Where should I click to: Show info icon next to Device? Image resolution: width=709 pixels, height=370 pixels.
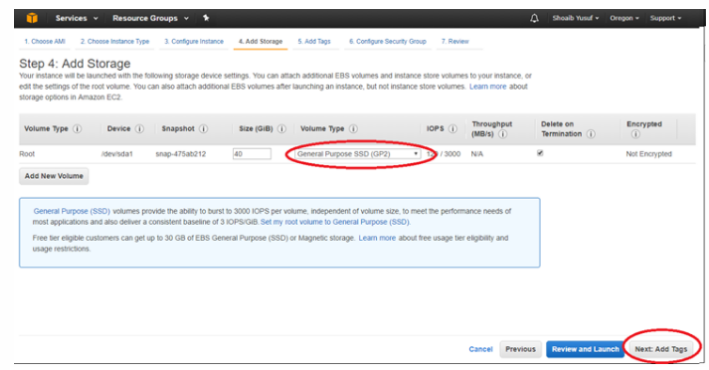click(x=139, y=129)
